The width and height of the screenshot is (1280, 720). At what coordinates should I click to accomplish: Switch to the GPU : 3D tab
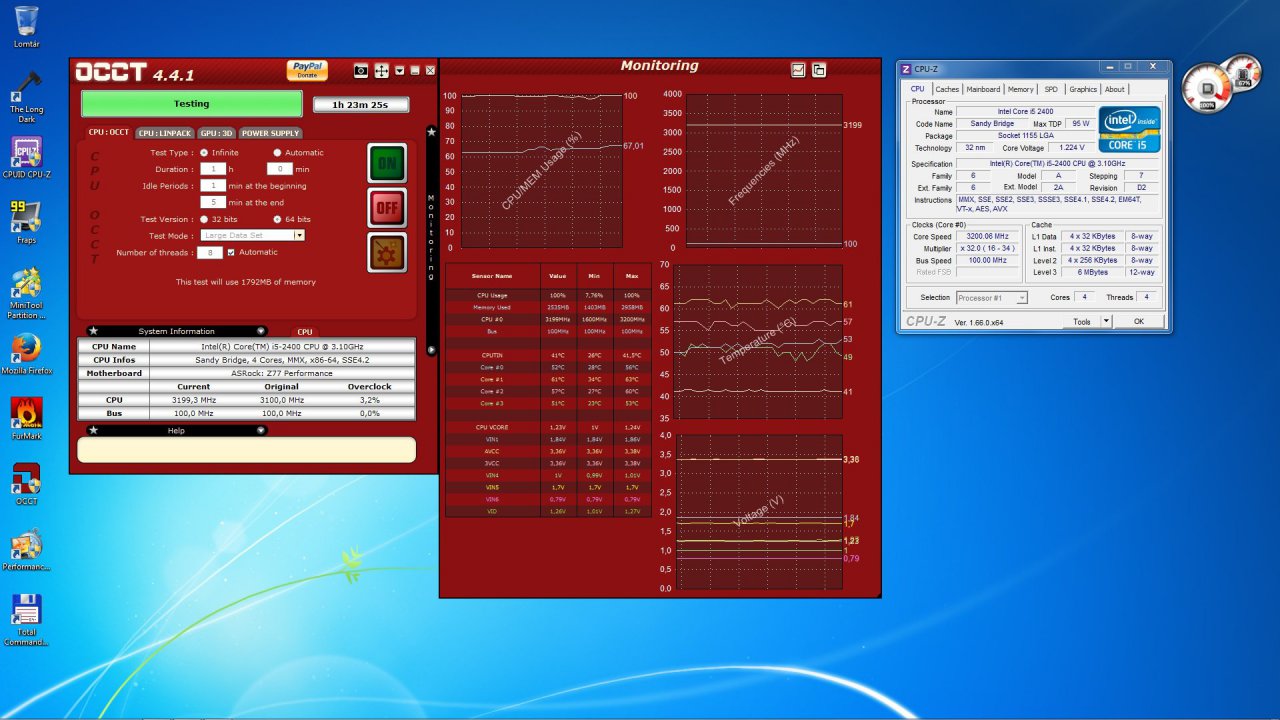(x=216, y=133)
